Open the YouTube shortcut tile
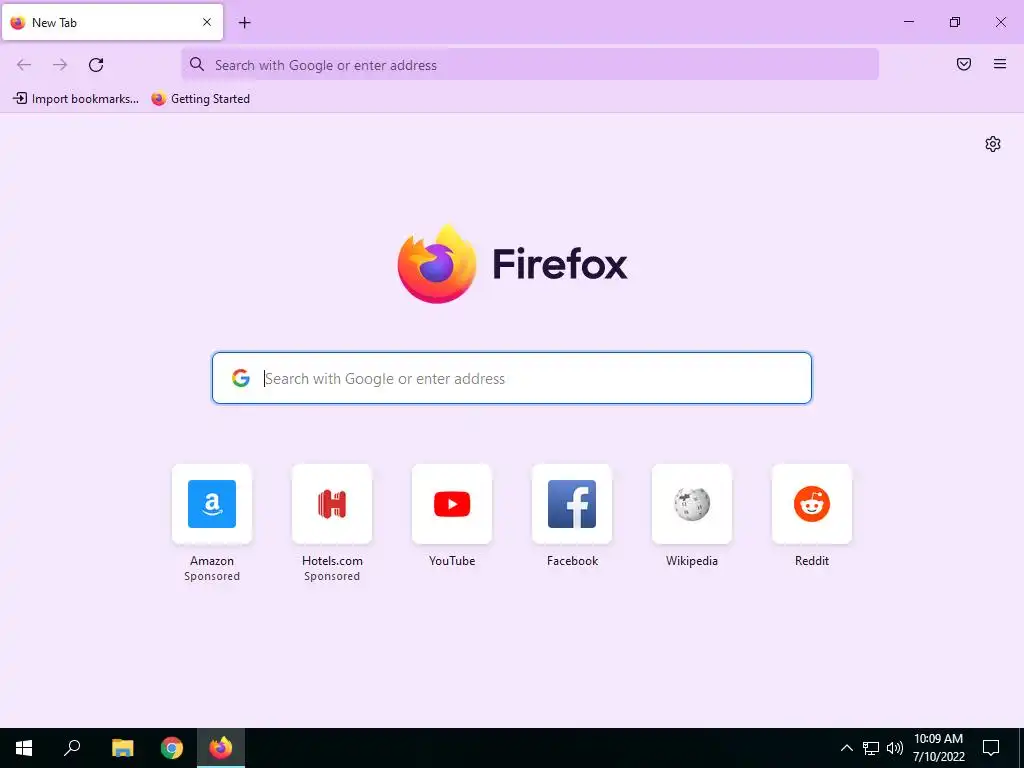The height and width of the screenshot is (768, 1024). pyautogui.click(x=452, y=504)
